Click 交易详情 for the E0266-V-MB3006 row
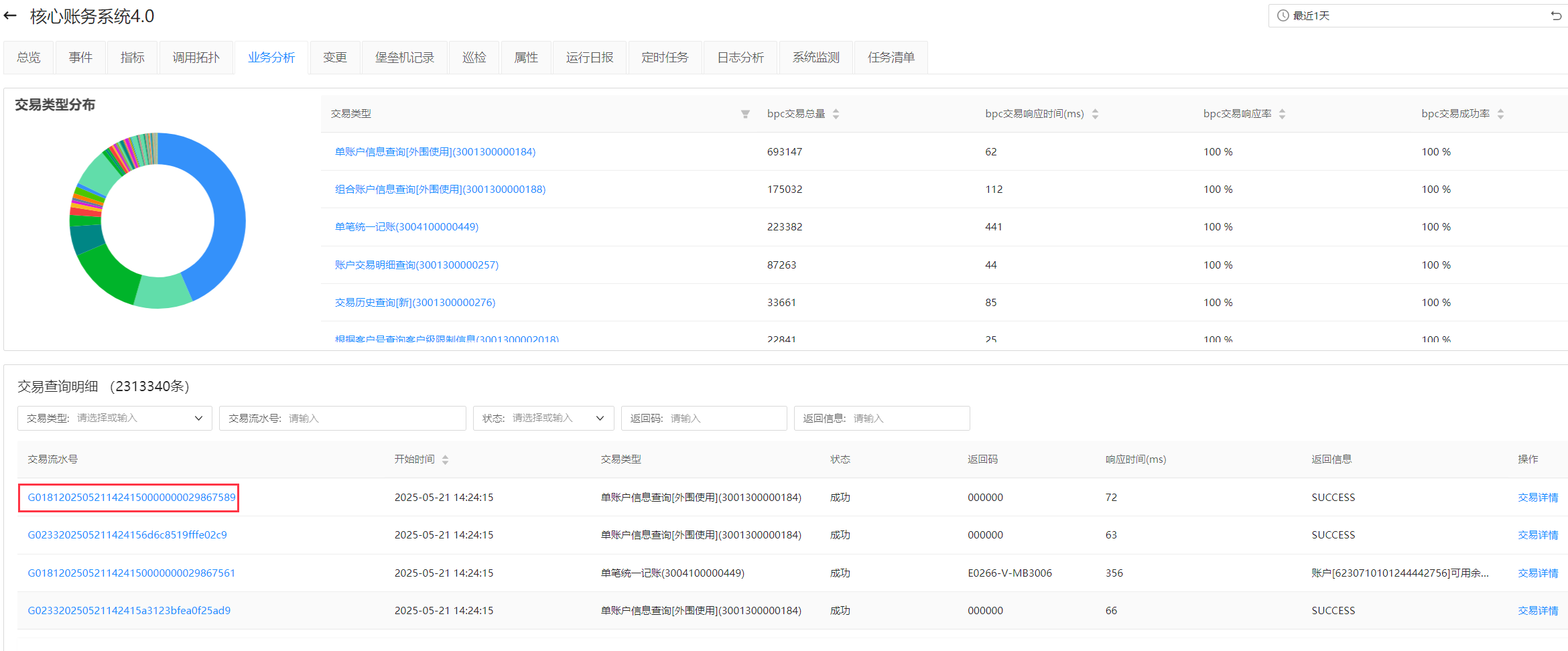 point(1538,573)
